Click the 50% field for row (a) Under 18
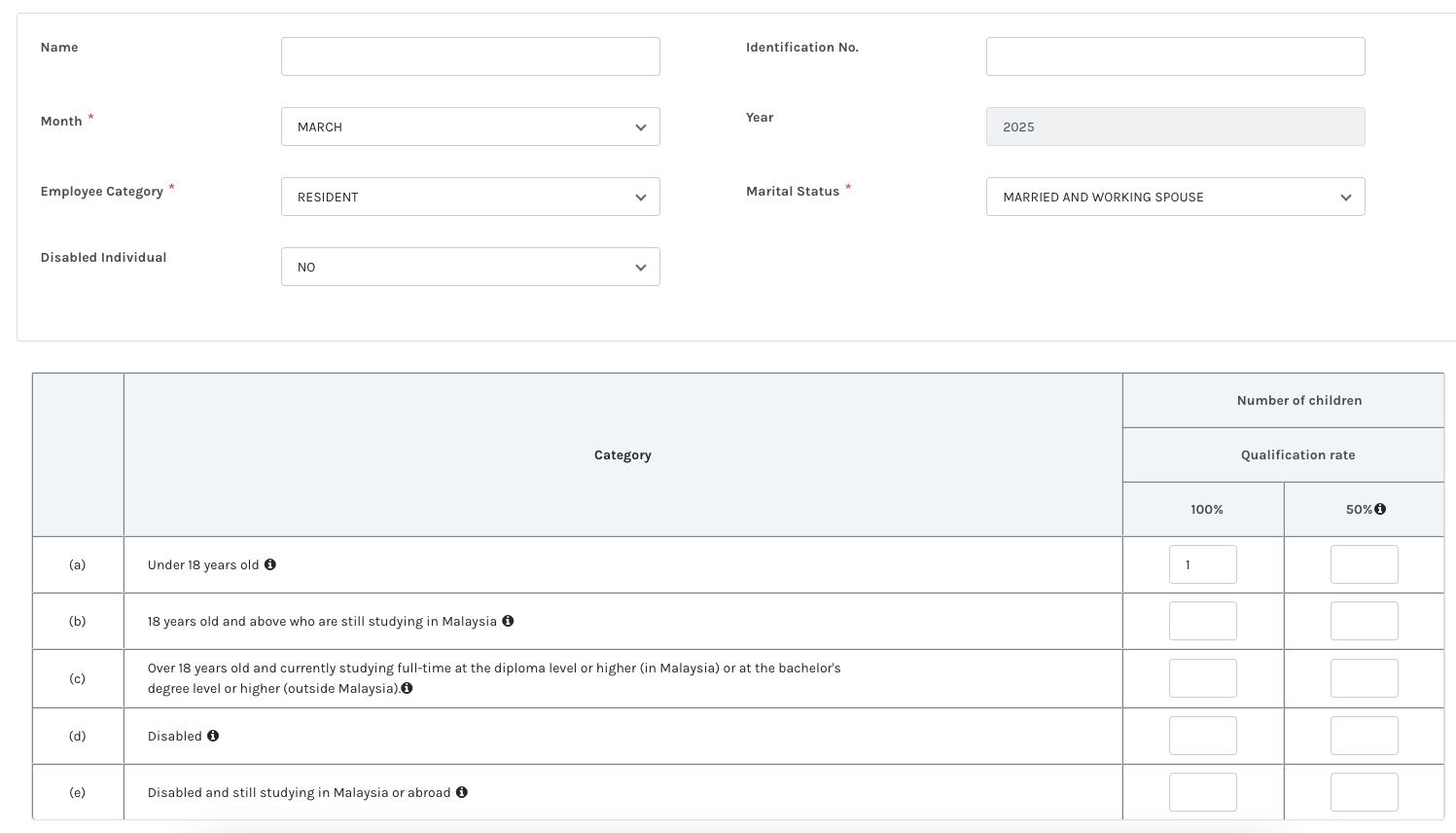1456x833 pixels. 1365,564
